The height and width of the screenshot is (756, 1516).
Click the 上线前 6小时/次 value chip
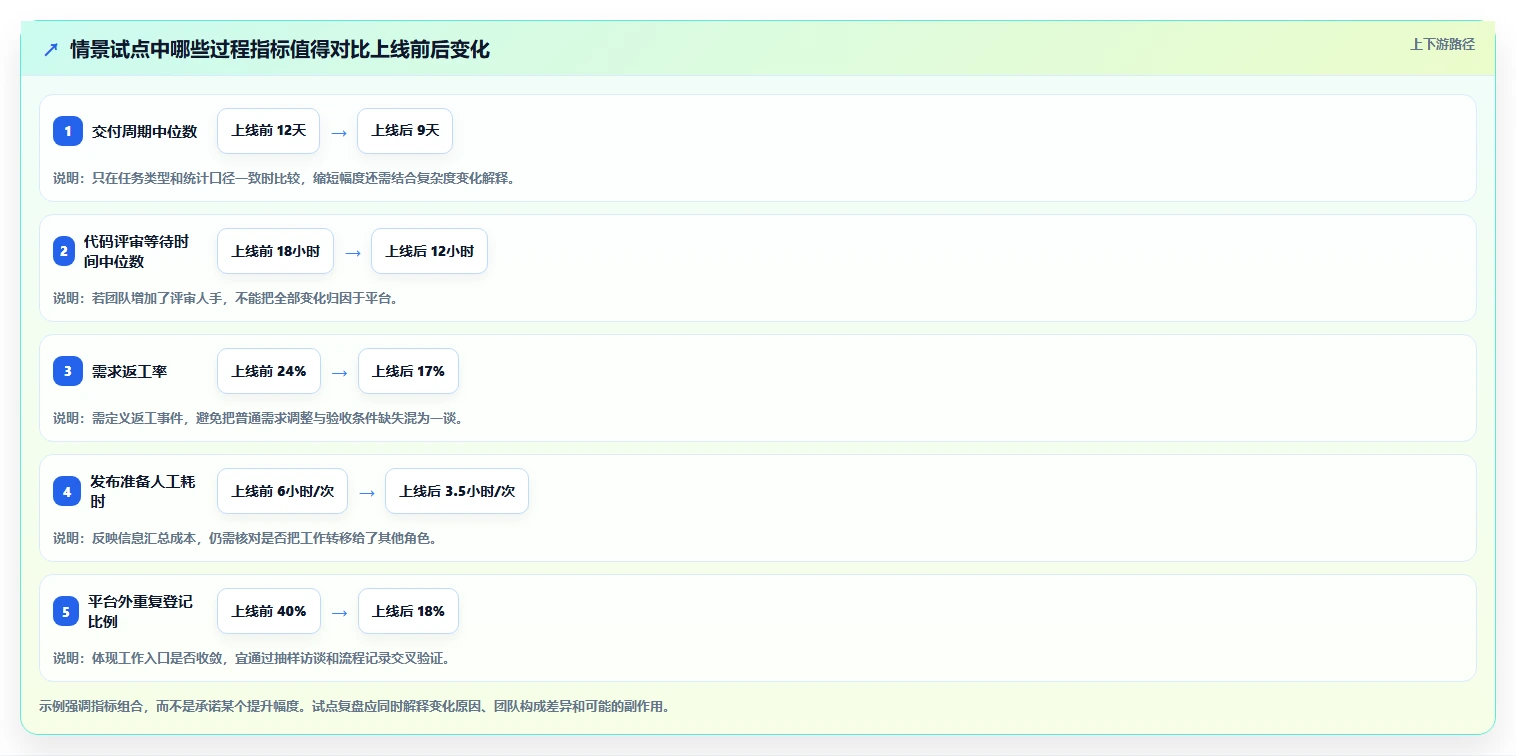[x=283, y=491]
